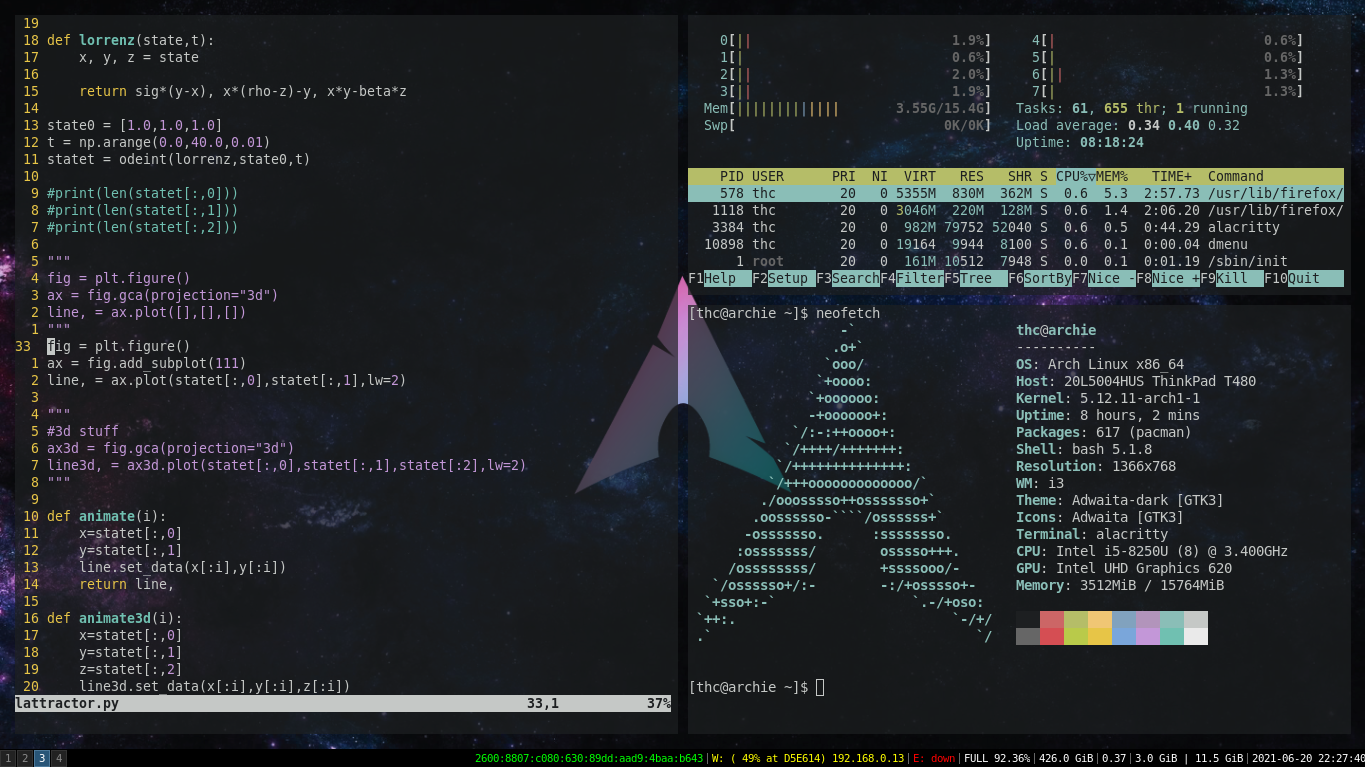Click the battery FULL 92.36% status indicator
The width and height of the screenshot is (1365, 767).
click(x=996, y=758)
